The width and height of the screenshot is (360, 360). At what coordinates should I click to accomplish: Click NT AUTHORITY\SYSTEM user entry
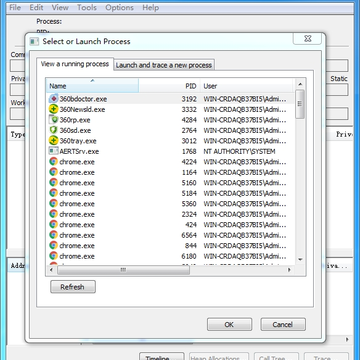coord(239,151)
